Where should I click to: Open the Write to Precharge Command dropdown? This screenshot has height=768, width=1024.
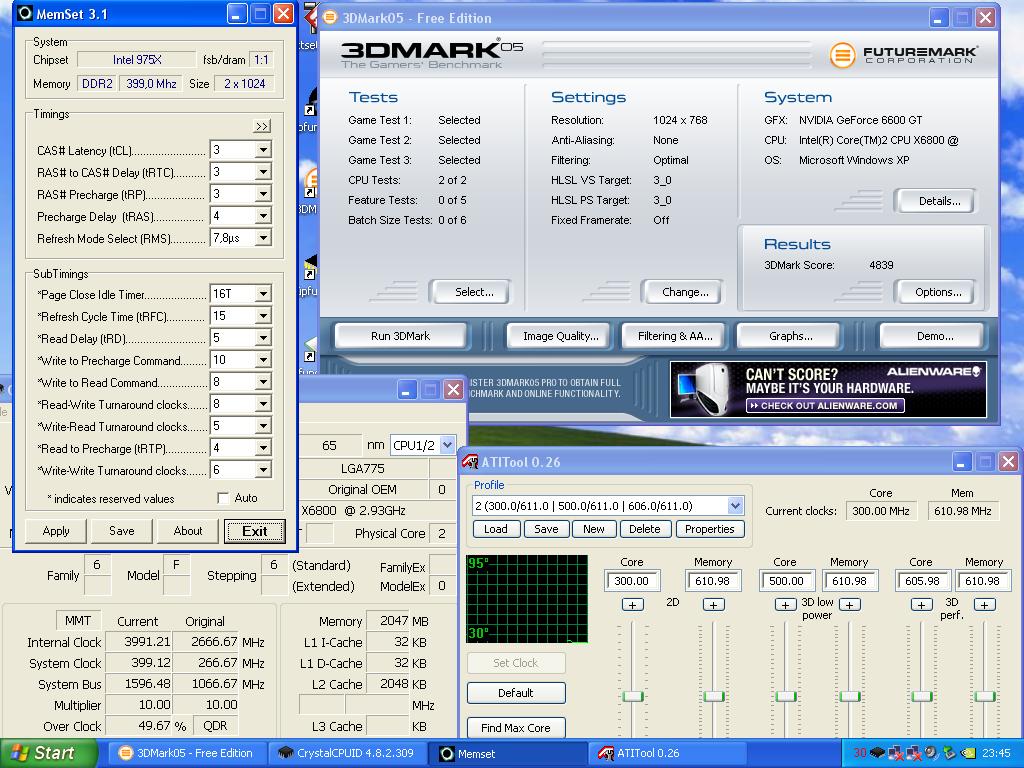point(263,360)
